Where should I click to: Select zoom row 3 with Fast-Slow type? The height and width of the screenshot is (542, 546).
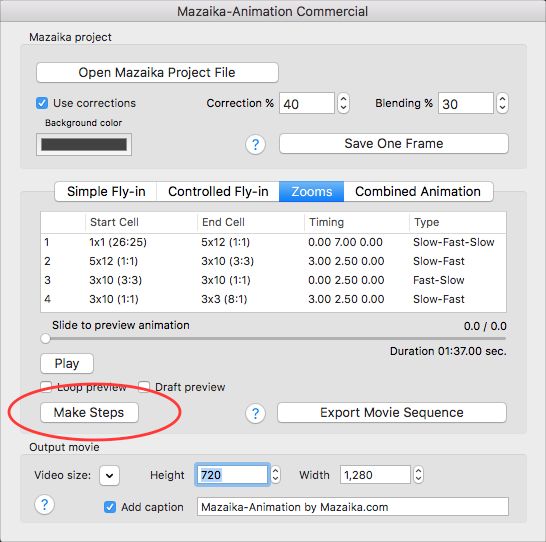pyautogui.click(x=273, y=280)
